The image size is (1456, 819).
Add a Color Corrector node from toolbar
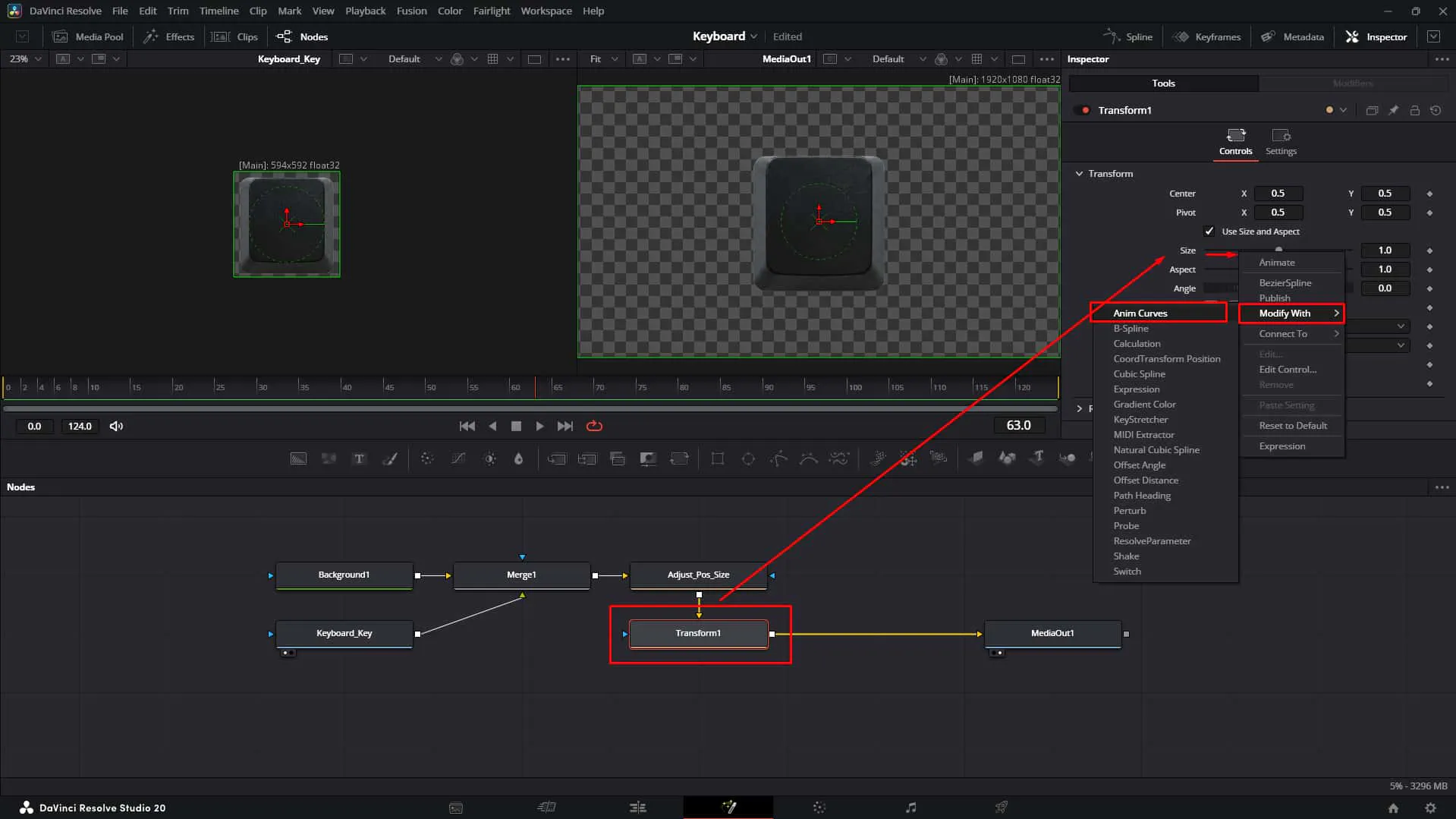[427, 458]
